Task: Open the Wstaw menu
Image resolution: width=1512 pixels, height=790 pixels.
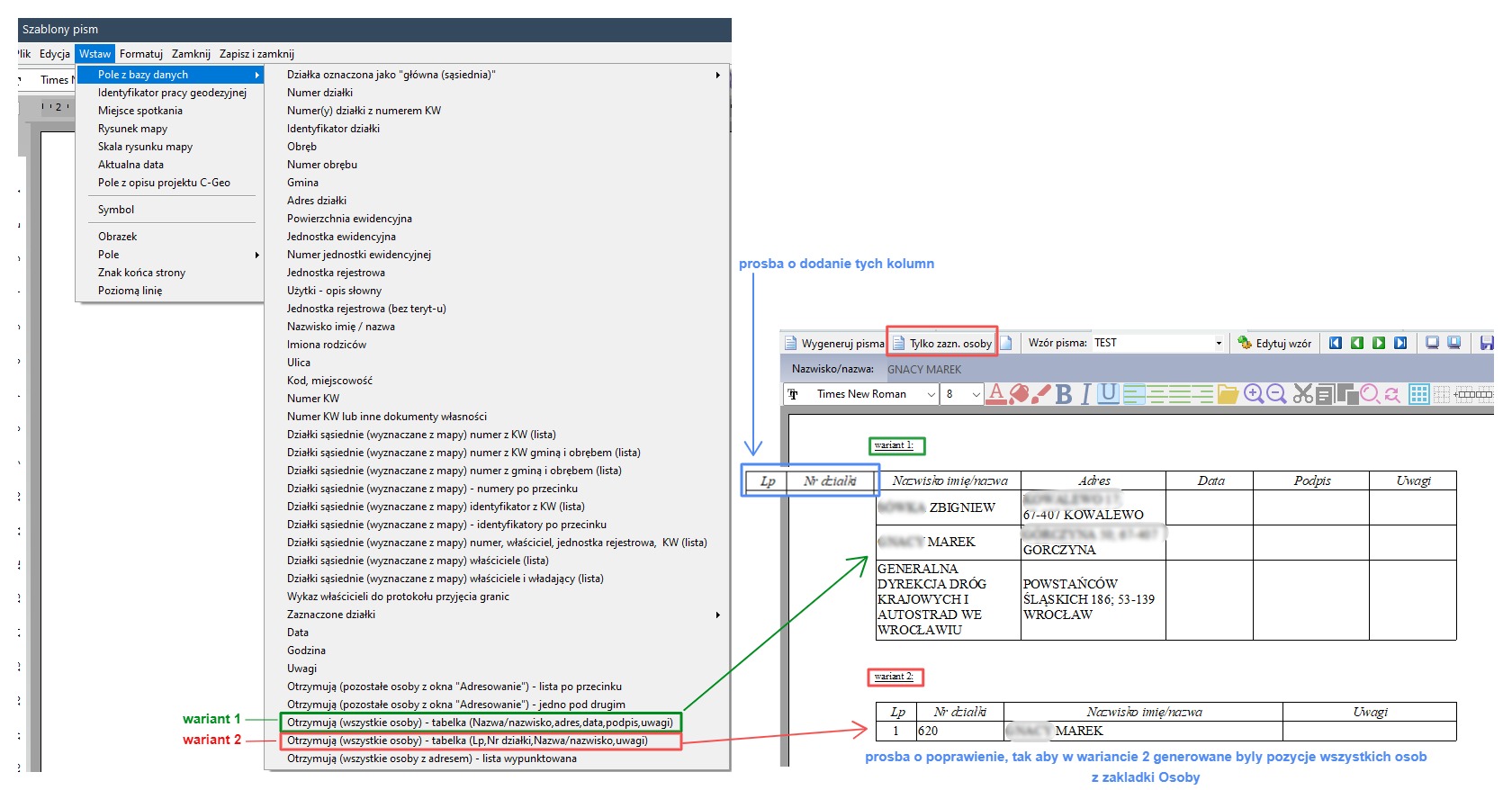Action: [94, 54]
